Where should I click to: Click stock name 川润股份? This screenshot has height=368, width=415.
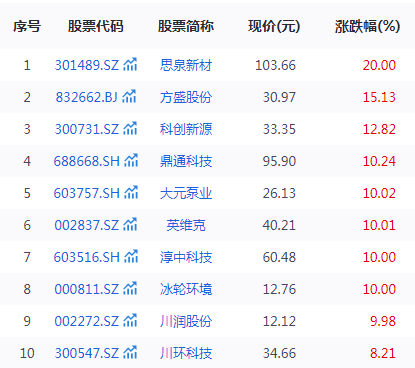point(186,321)
